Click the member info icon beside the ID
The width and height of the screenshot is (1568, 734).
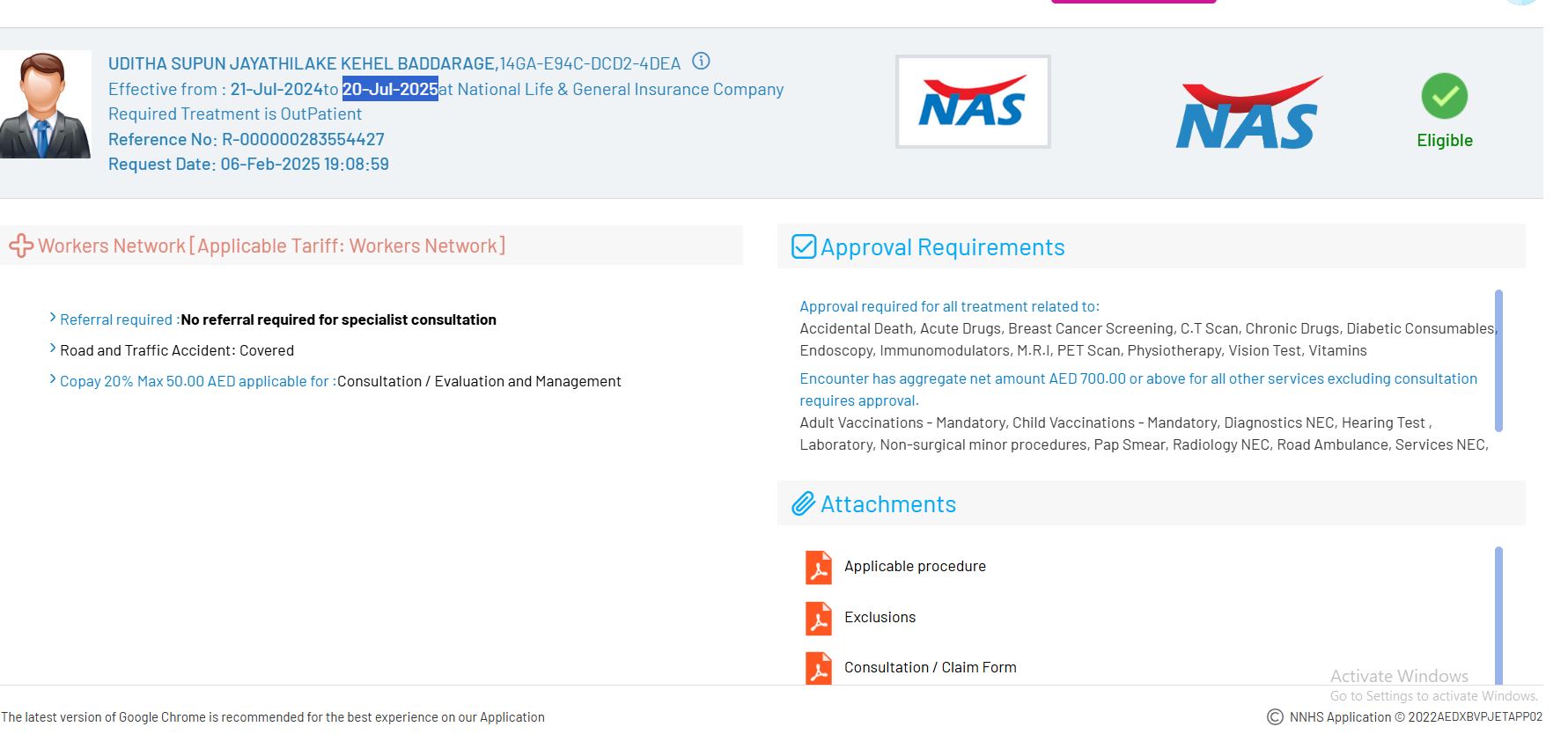click(x=701, y=62)
